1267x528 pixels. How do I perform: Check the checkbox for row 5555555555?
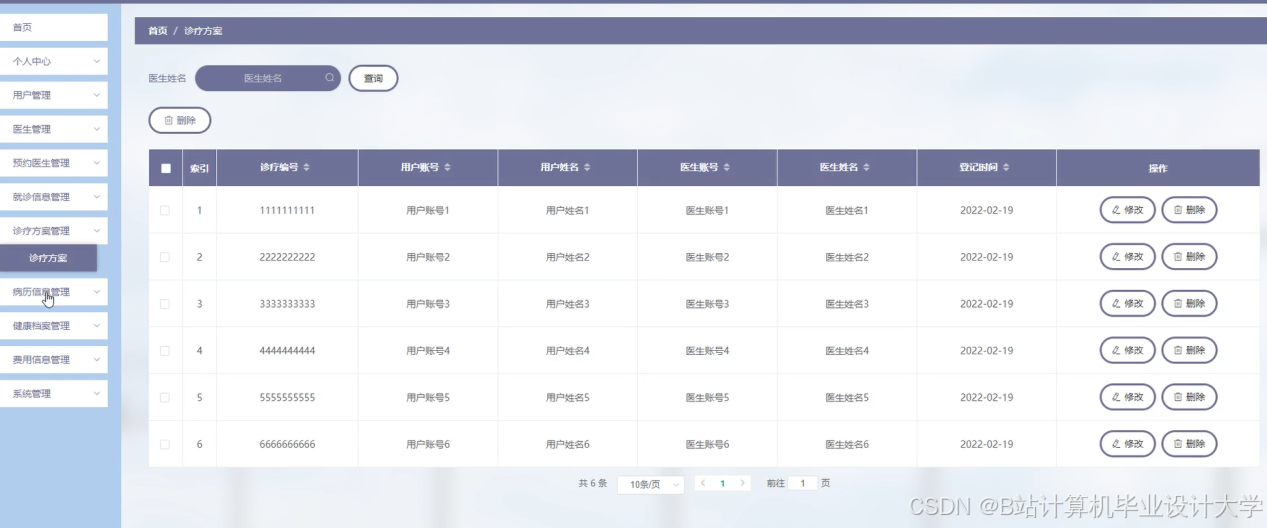pyautogui.click(x=165, y=397)
